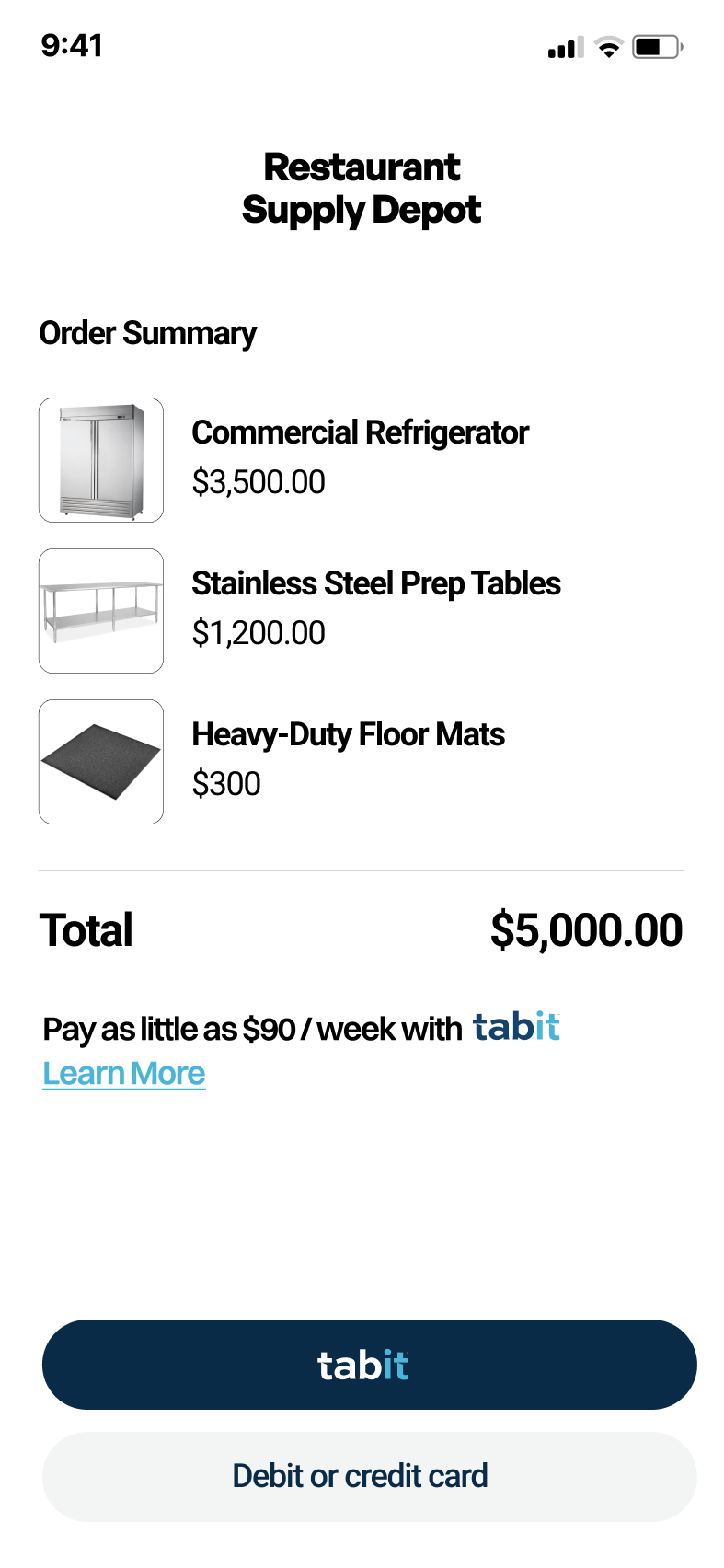Open the Stainless Steel Prep Tables image
Viewport: 724px width, 1568px height.
click(101, 611)
